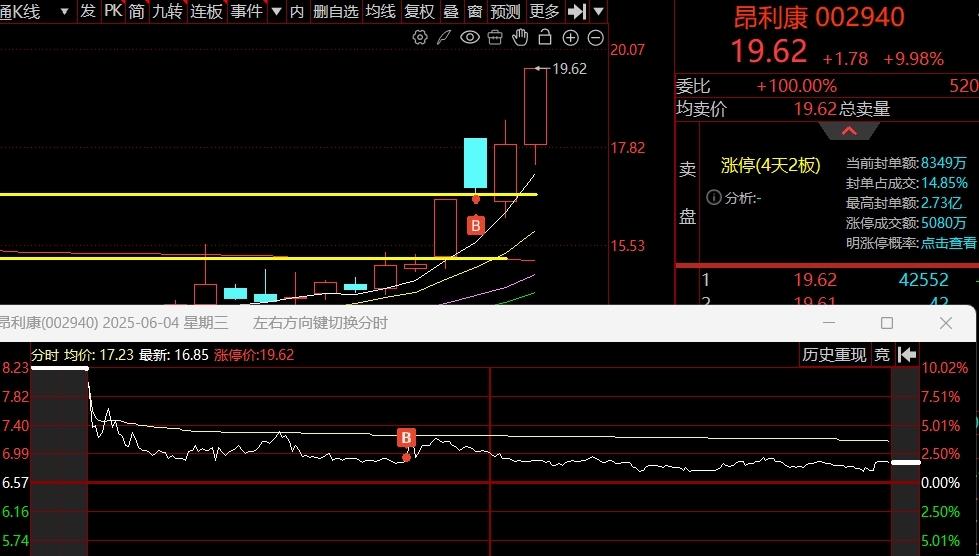The width and height of the screenshot is (979, 556).
Task: Click the B buy marker on K-line chart
Action: pos(476,225)
